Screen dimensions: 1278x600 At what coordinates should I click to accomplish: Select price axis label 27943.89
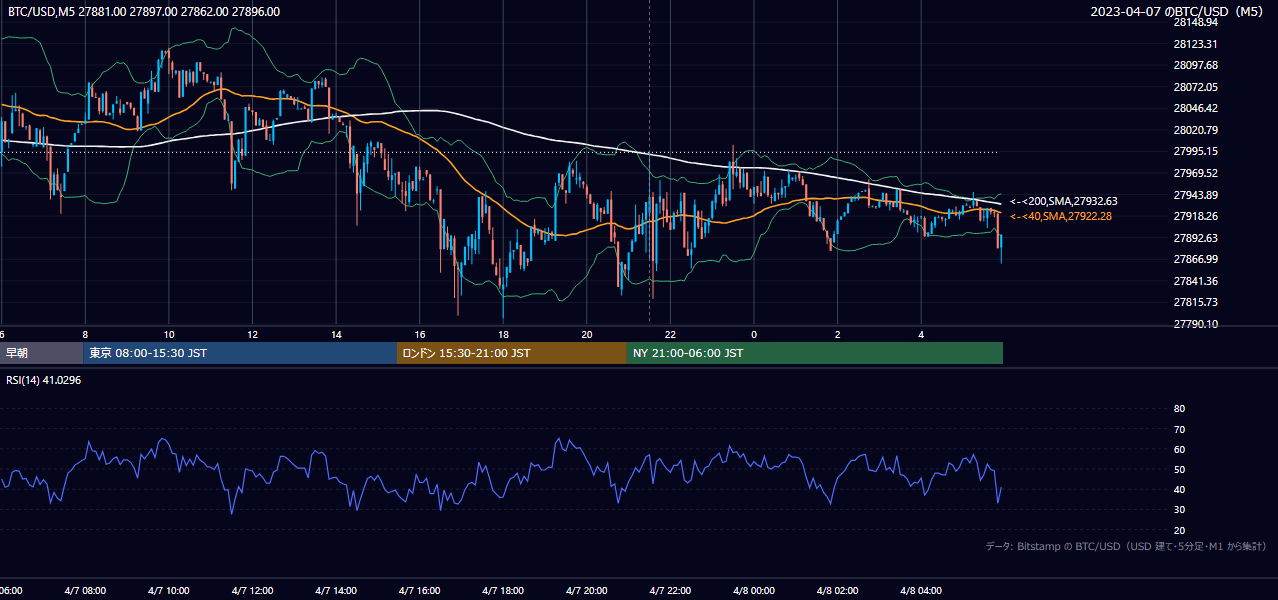(1195, 195)
